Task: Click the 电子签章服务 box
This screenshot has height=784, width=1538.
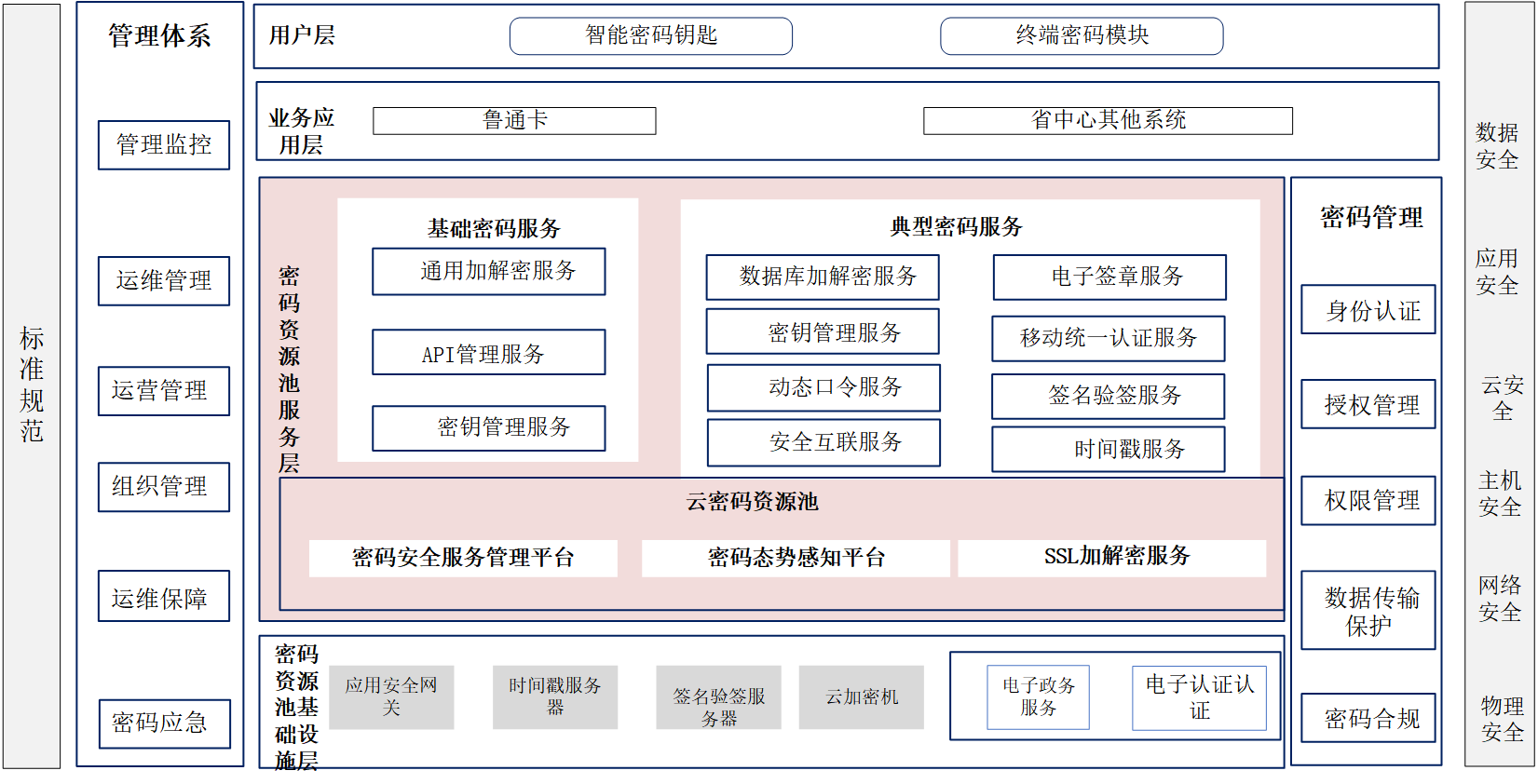Action: tap(1109, 277)
